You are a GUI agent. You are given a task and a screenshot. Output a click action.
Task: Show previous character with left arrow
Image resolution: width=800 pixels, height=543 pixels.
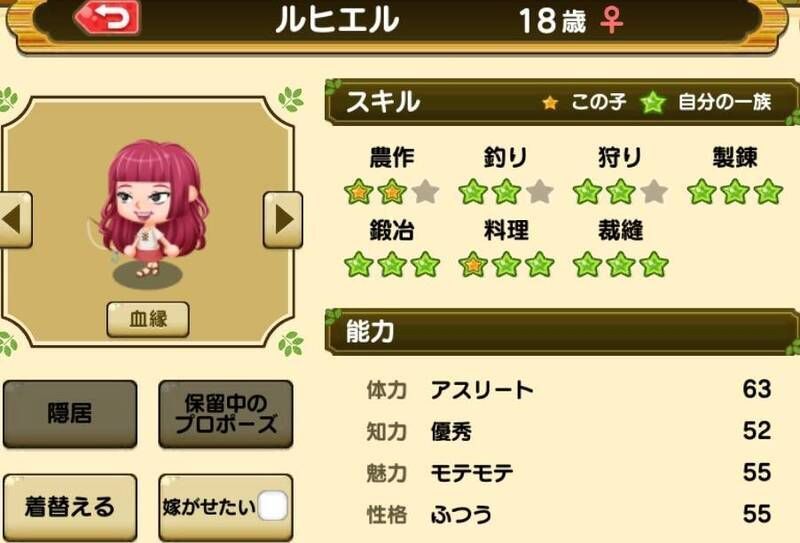[15, 220]
